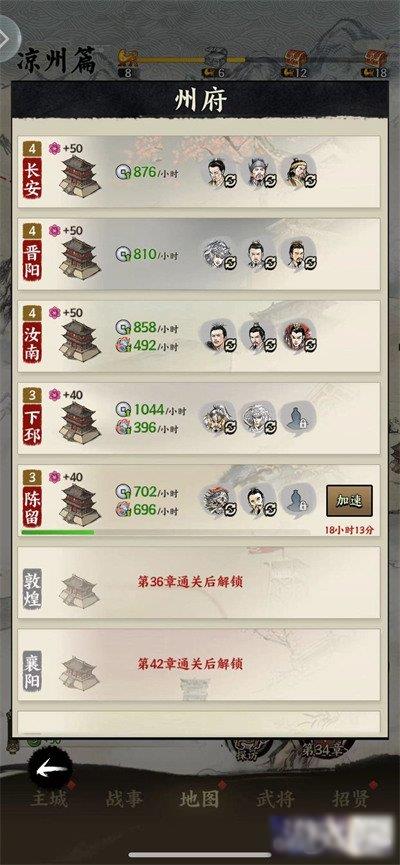400x865 pixels.
Task: Open treasure chest reward at 12
Action: 295,58
